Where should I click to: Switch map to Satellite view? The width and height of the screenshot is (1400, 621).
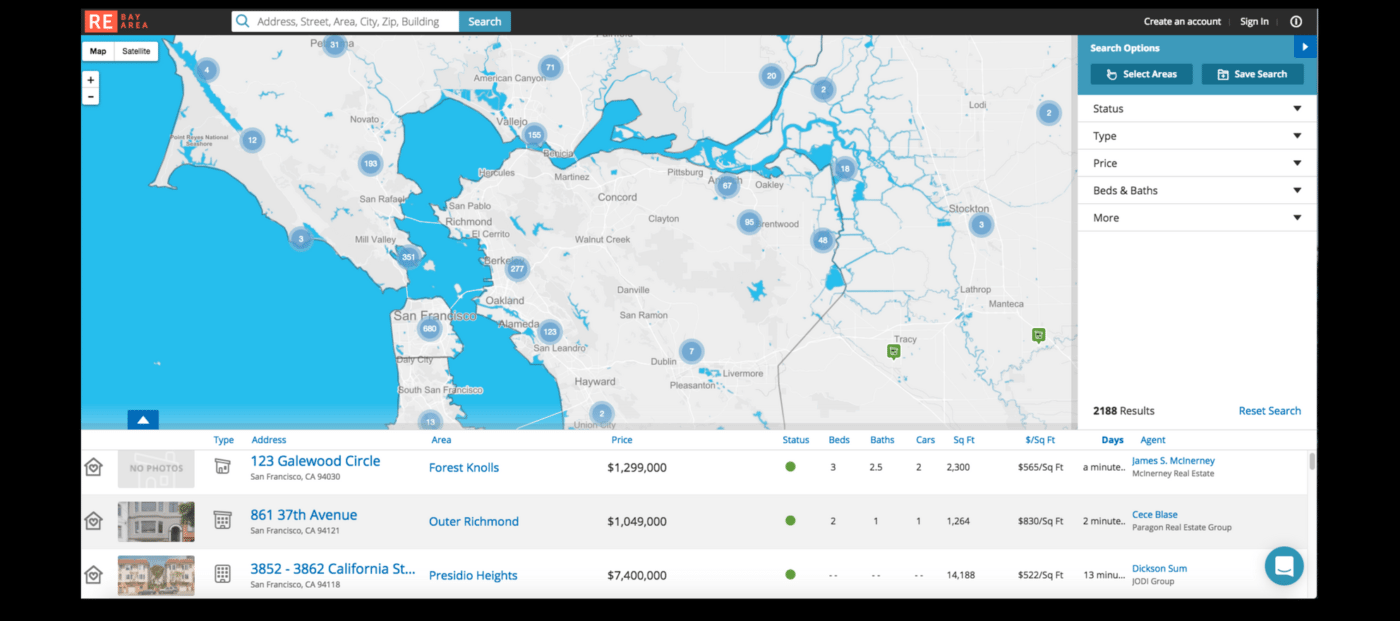[136, 51]
